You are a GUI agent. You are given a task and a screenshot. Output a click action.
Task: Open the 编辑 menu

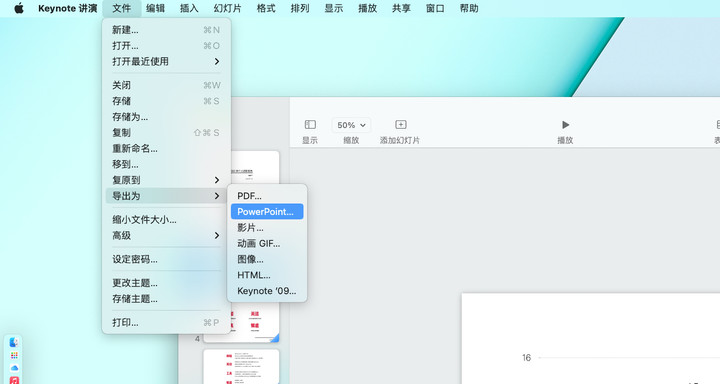pyautogui.click(x=155, y=8)
